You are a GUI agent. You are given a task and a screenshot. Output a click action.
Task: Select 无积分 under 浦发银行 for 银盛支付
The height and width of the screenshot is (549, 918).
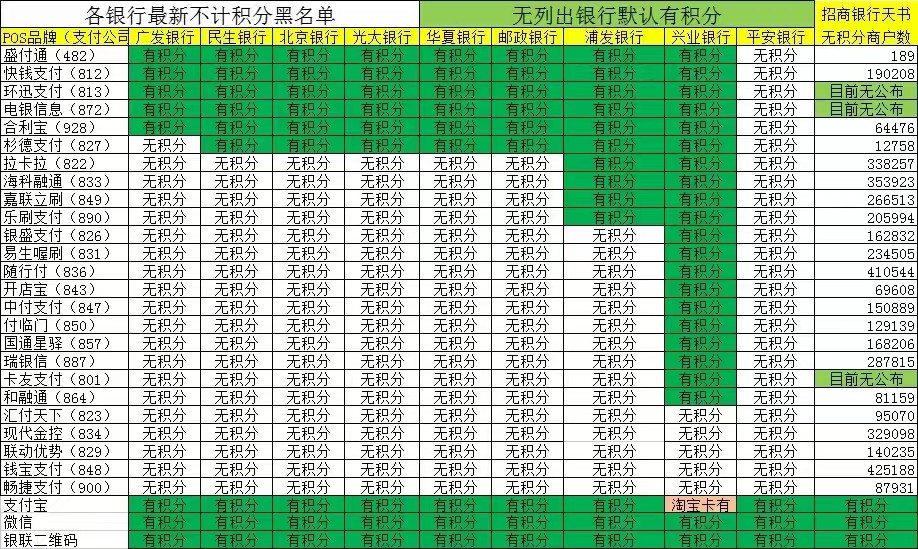614,235
